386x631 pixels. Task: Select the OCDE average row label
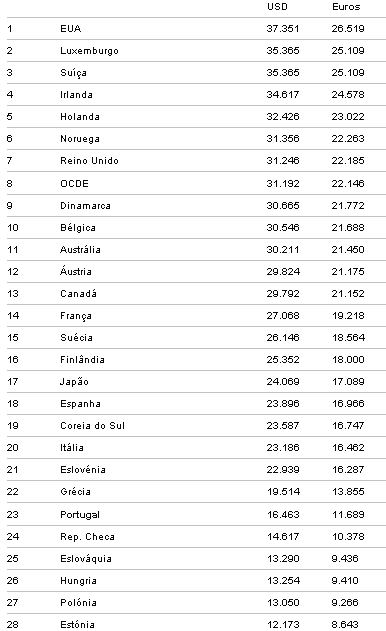pos(74,184)
